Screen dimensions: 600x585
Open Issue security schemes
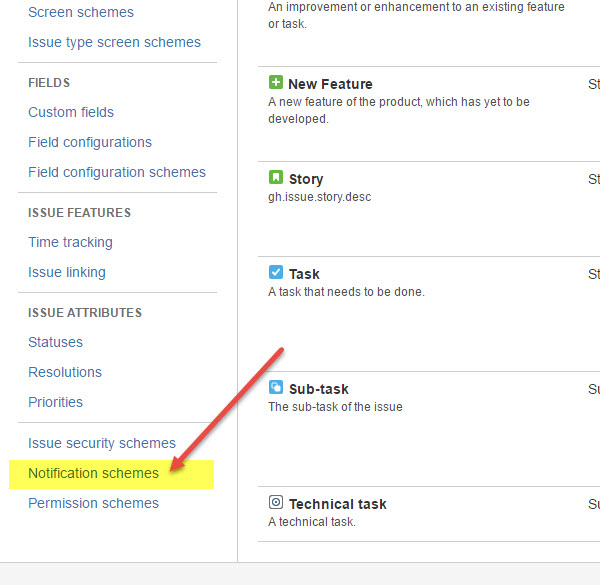pos(102,443)
